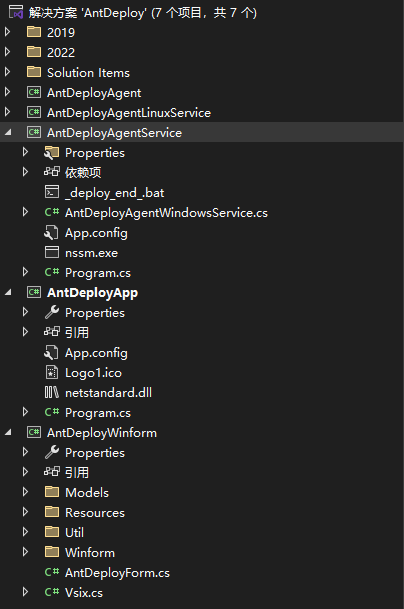Screen dimensions: 404x609
Task: Expand the Resources folder
Action: [25, 512]
